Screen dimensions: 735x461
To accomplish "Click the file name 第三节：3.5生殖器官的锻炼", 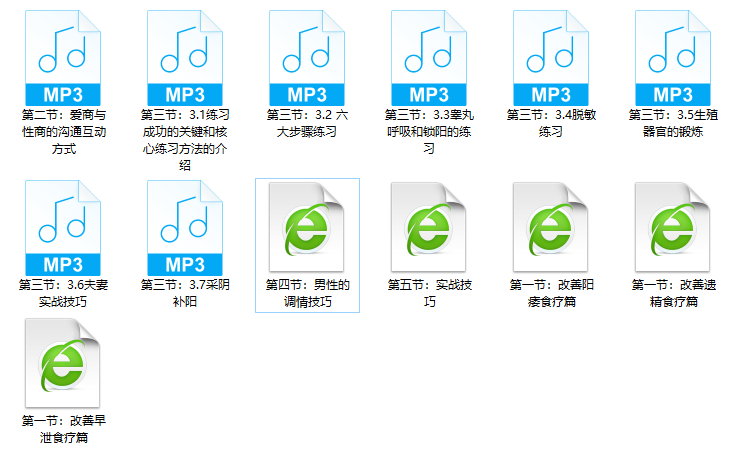I will (673, 123).
